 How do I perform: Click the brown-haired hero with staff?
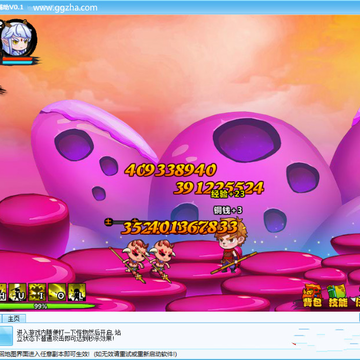[232, 246]
